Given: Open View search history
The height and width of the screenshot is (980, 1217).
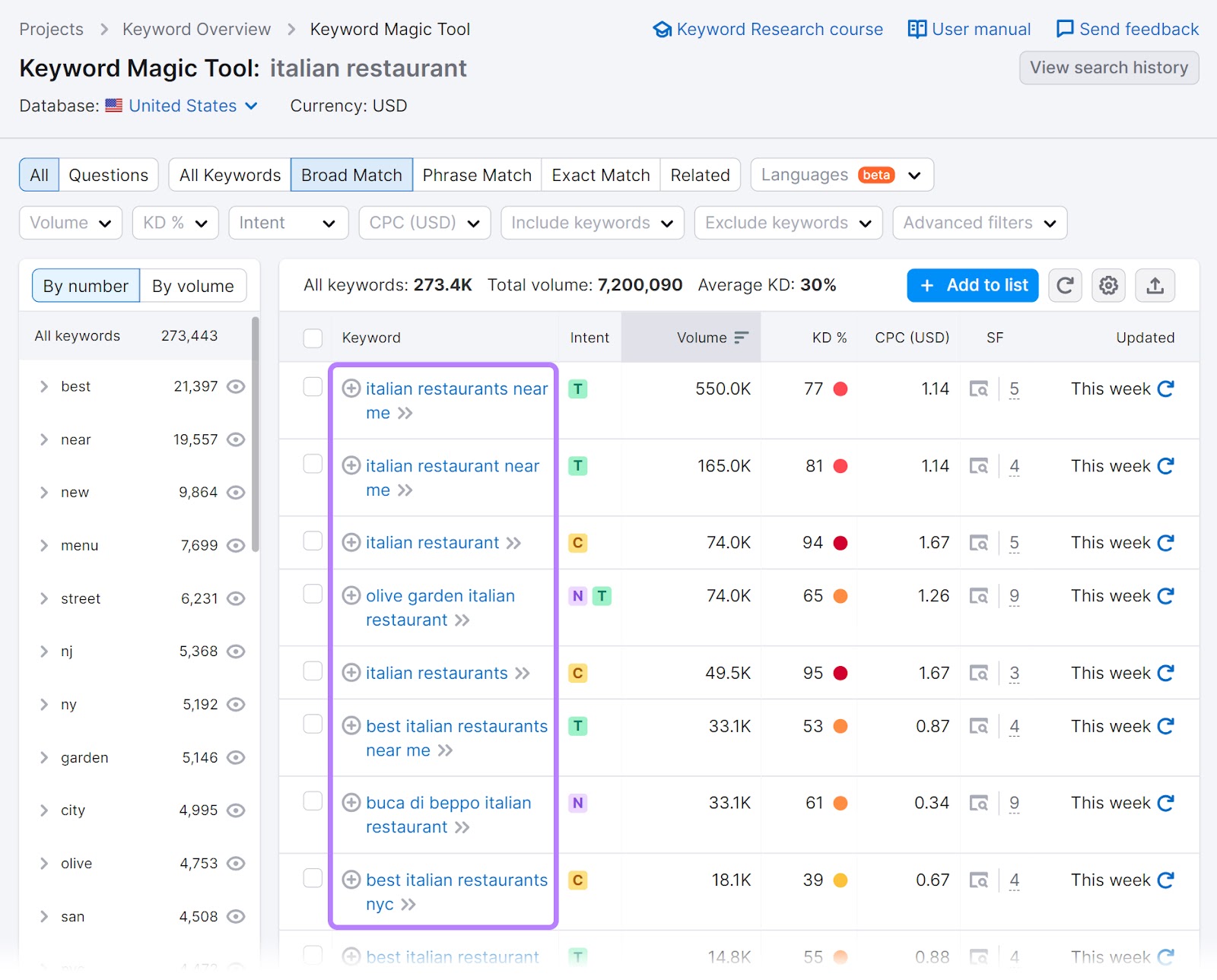Looking at the screenshot, I should tap(1109, 68).
